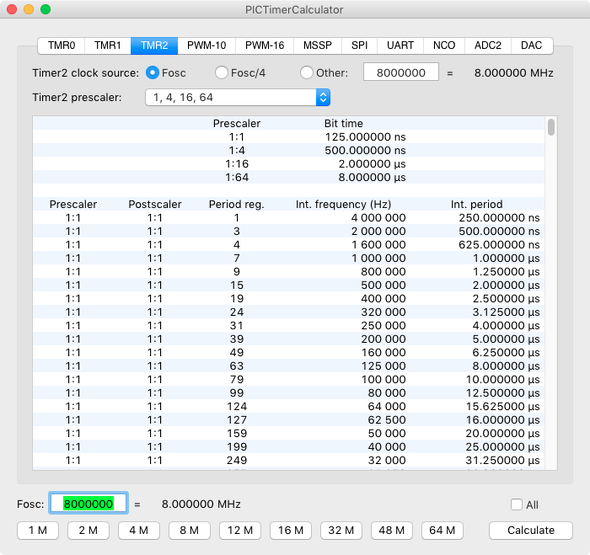Click the period register 124 cell
Screen dimensions: 590x555
point(237,406)
